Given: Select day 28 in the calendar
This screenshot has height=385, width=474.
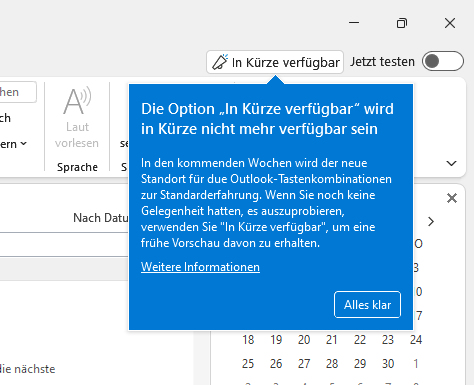Looking at the screenshot, I should point(332,364).
